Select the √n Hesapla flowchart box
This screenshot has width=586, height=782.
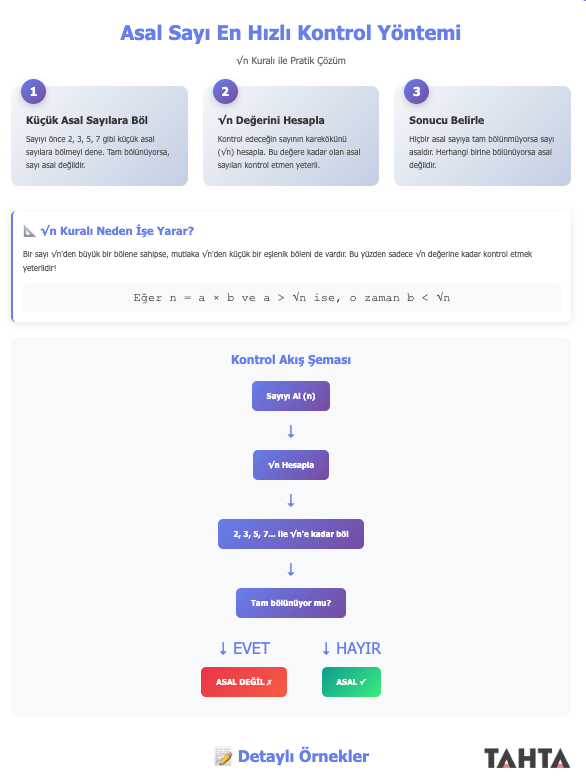pyautogui.click(x=291, y=465)
